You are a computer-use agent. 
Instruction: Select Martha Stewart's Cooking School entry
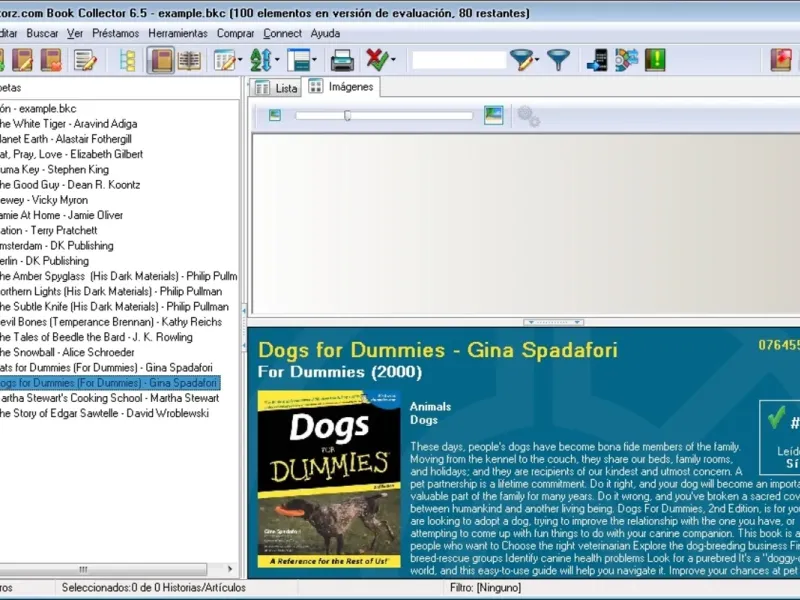tap(110, 399)
